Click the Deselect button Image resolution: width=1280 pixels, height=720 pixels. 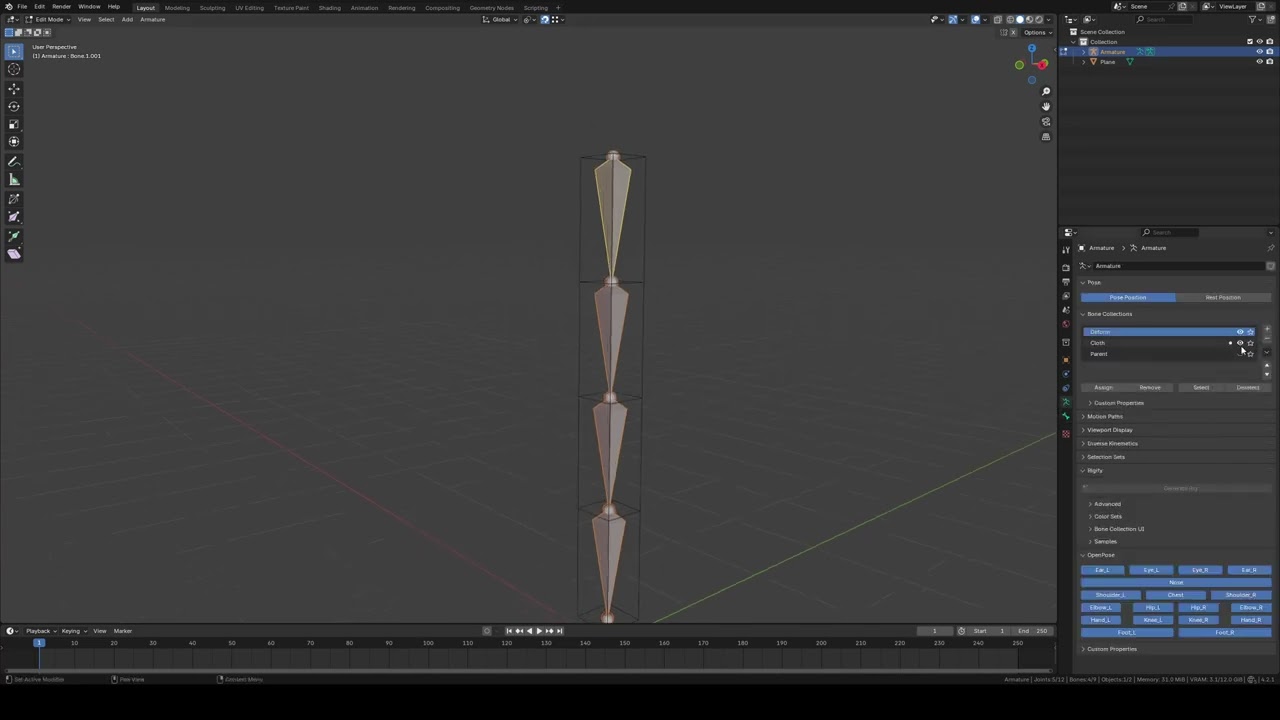point(1248,388)
